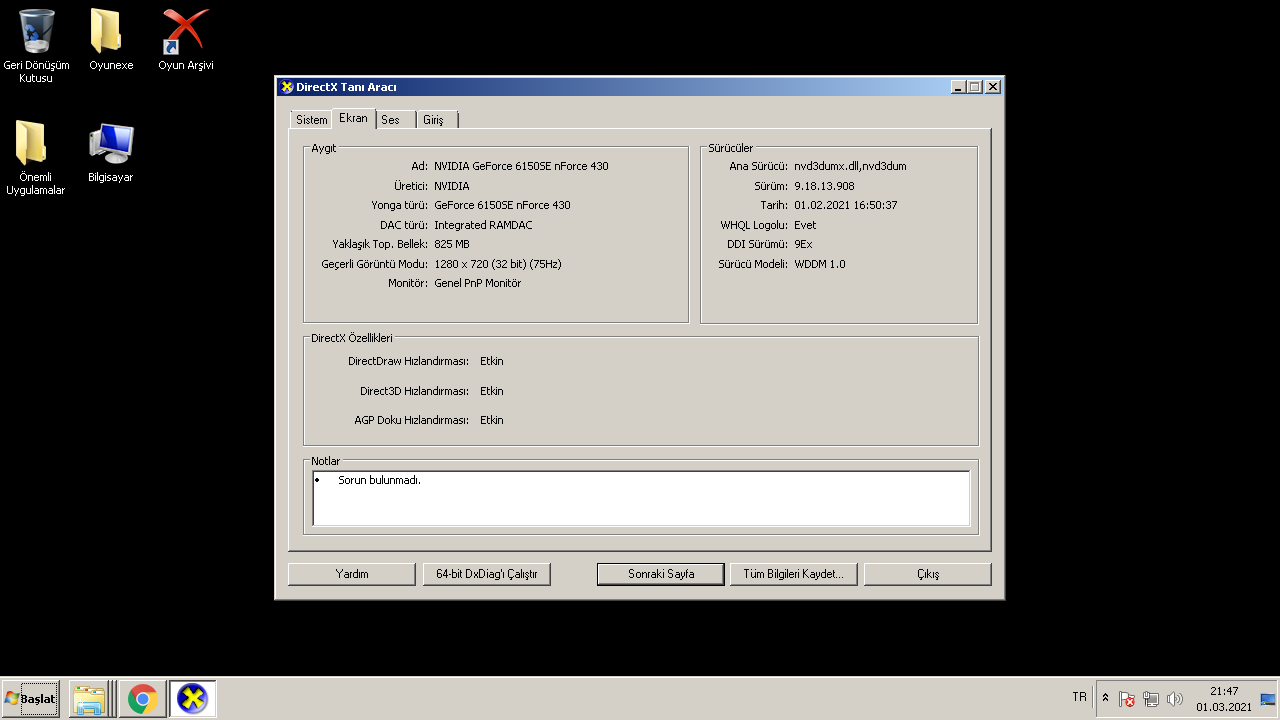The height and width of the screenshot is (720, 1280).
Task: Click the Yardım button
Action: point(351,574)
